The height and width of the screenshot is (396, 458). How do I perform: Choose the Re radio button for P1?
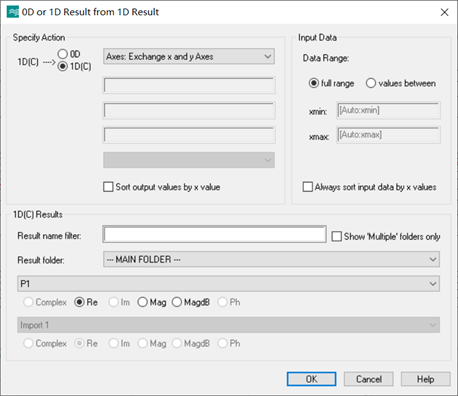pos(79,302)
